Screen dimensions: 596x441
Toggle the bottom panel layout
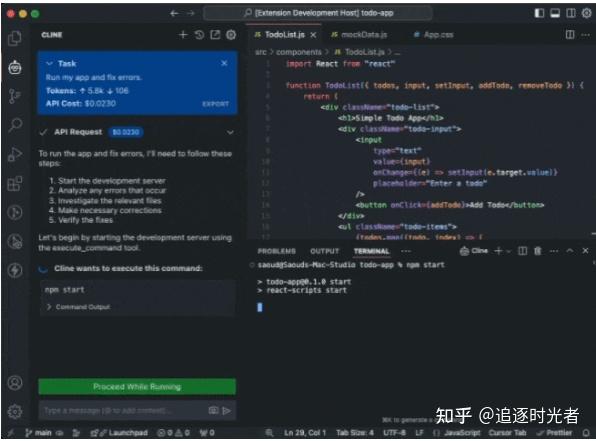tap(555, 13)
